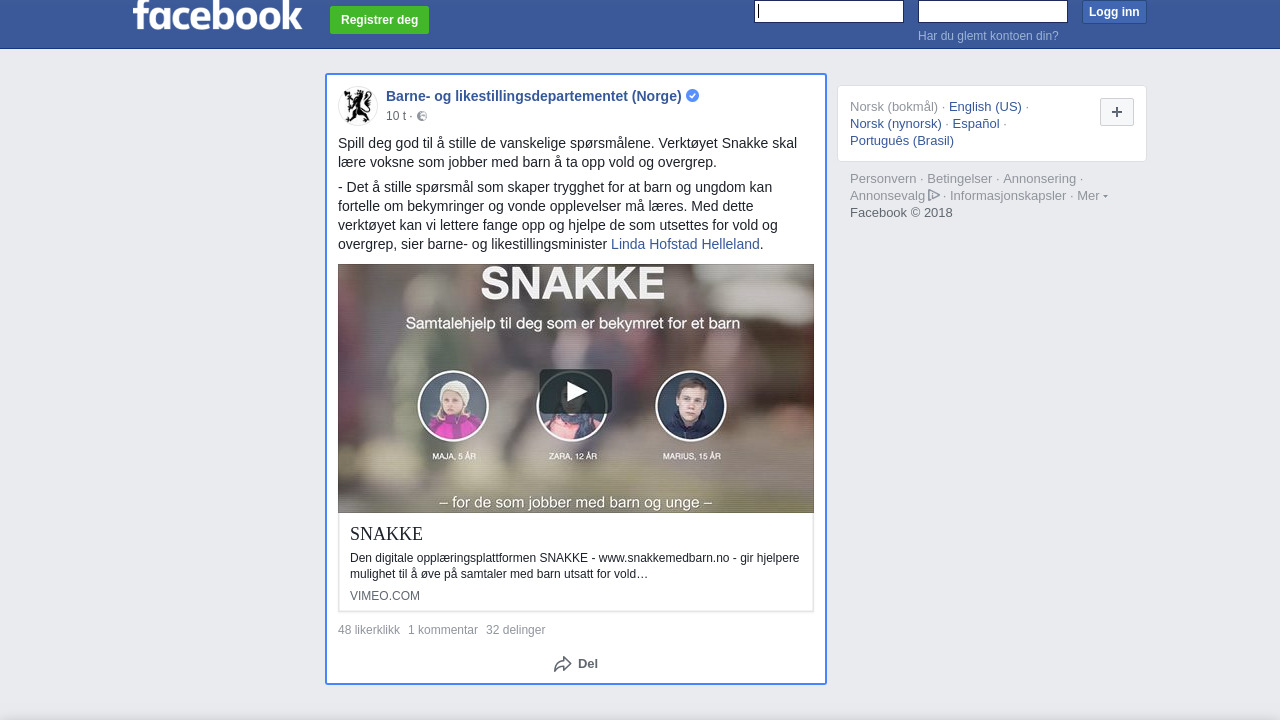
Task: Click the verified badge next to the page name
Action: point(692,96)
